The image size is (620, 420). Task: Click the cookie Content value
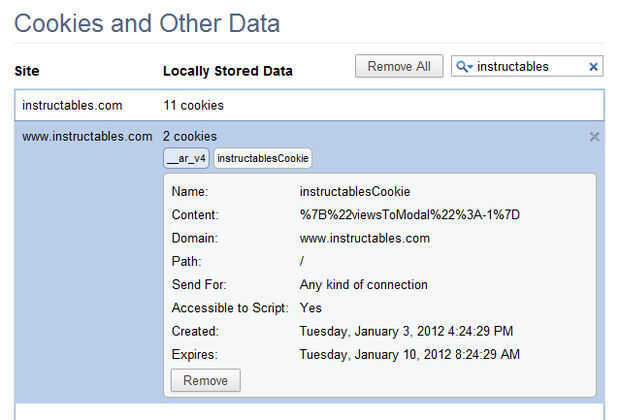click(x=410, y=215)
